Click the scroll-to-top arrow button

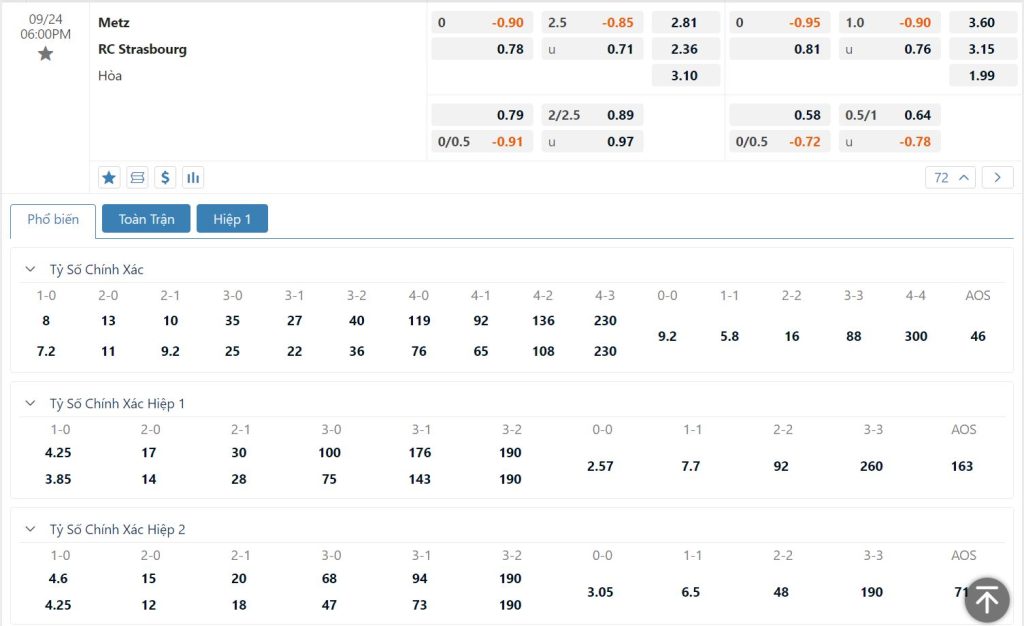click(987, 600)
